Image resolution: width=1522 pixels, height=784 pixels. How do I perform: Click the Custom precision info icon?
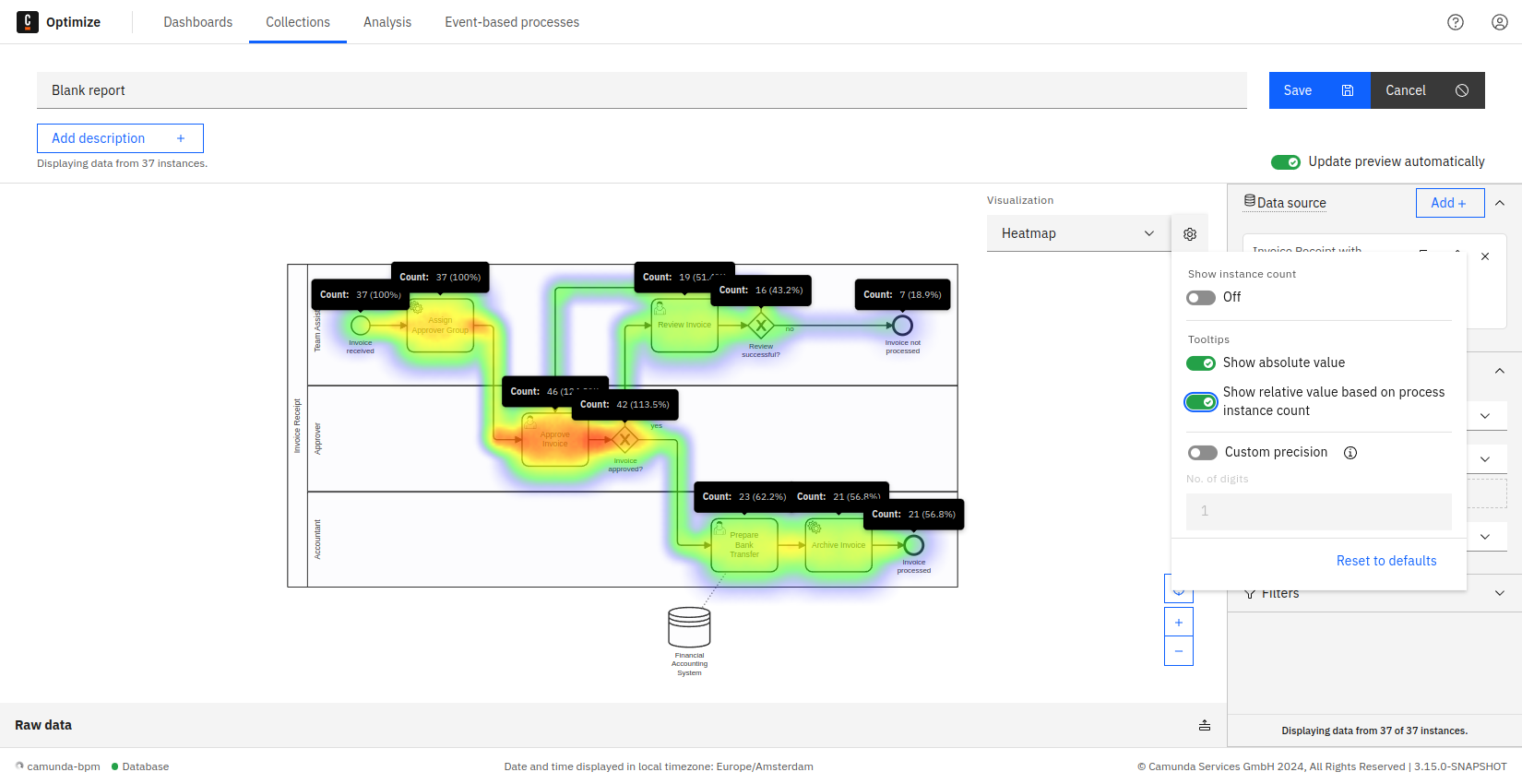1350,453
